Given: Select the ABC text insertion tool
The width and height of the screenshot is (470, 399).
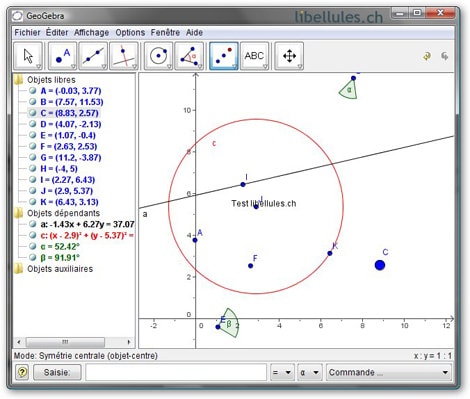Looking at the screenshot, I should [x=254, y=56].
